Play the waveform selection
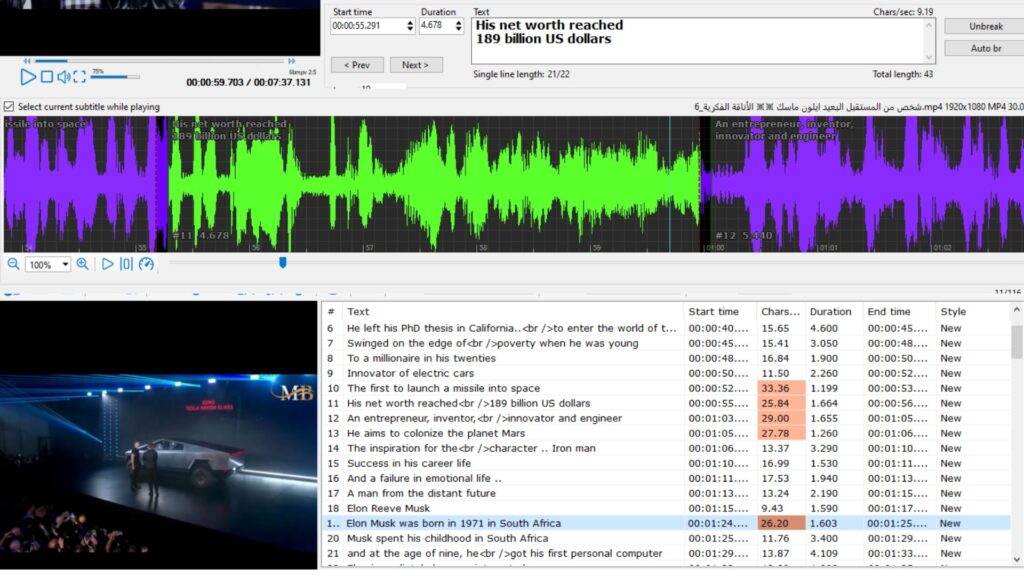The height and width of the screenshot is (576, 1024). tap(108, 264)
